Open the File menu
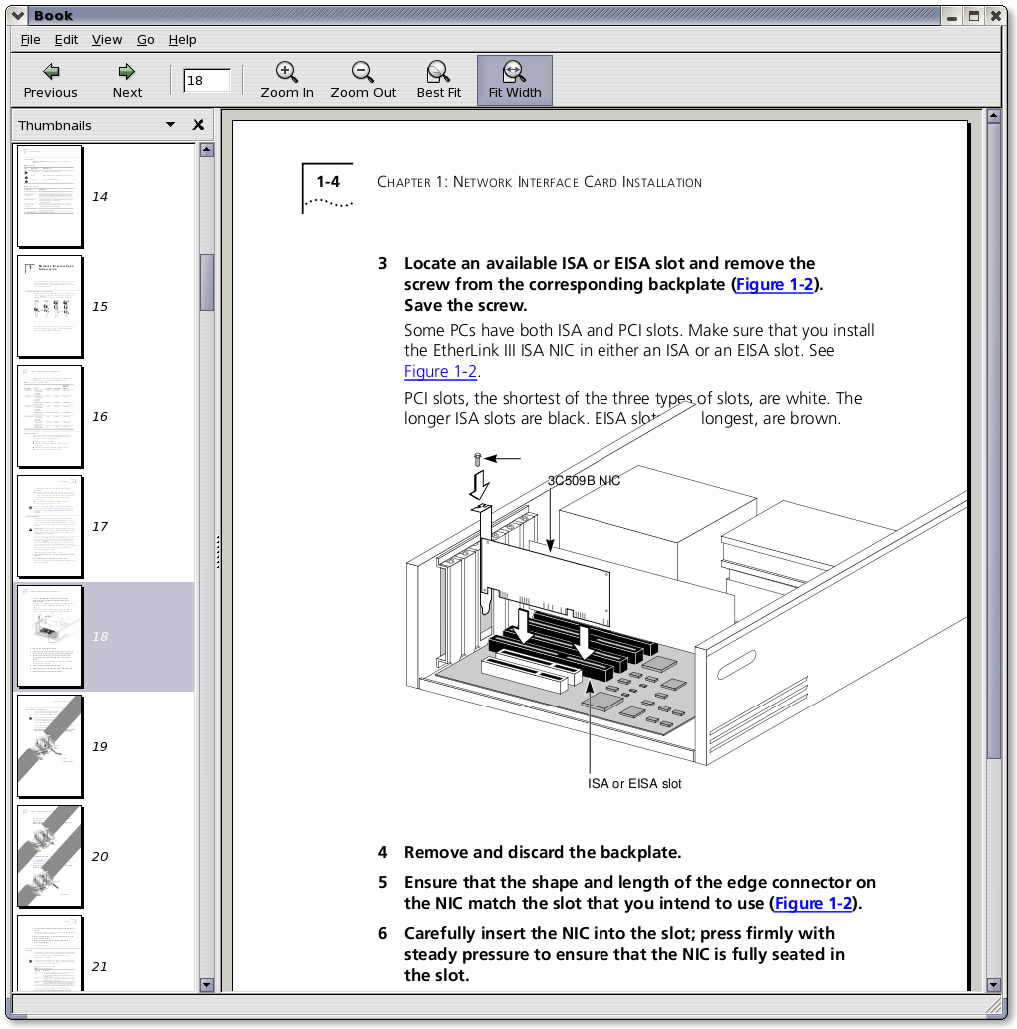The image size is (1017, 1029). (x=30, y=40)
